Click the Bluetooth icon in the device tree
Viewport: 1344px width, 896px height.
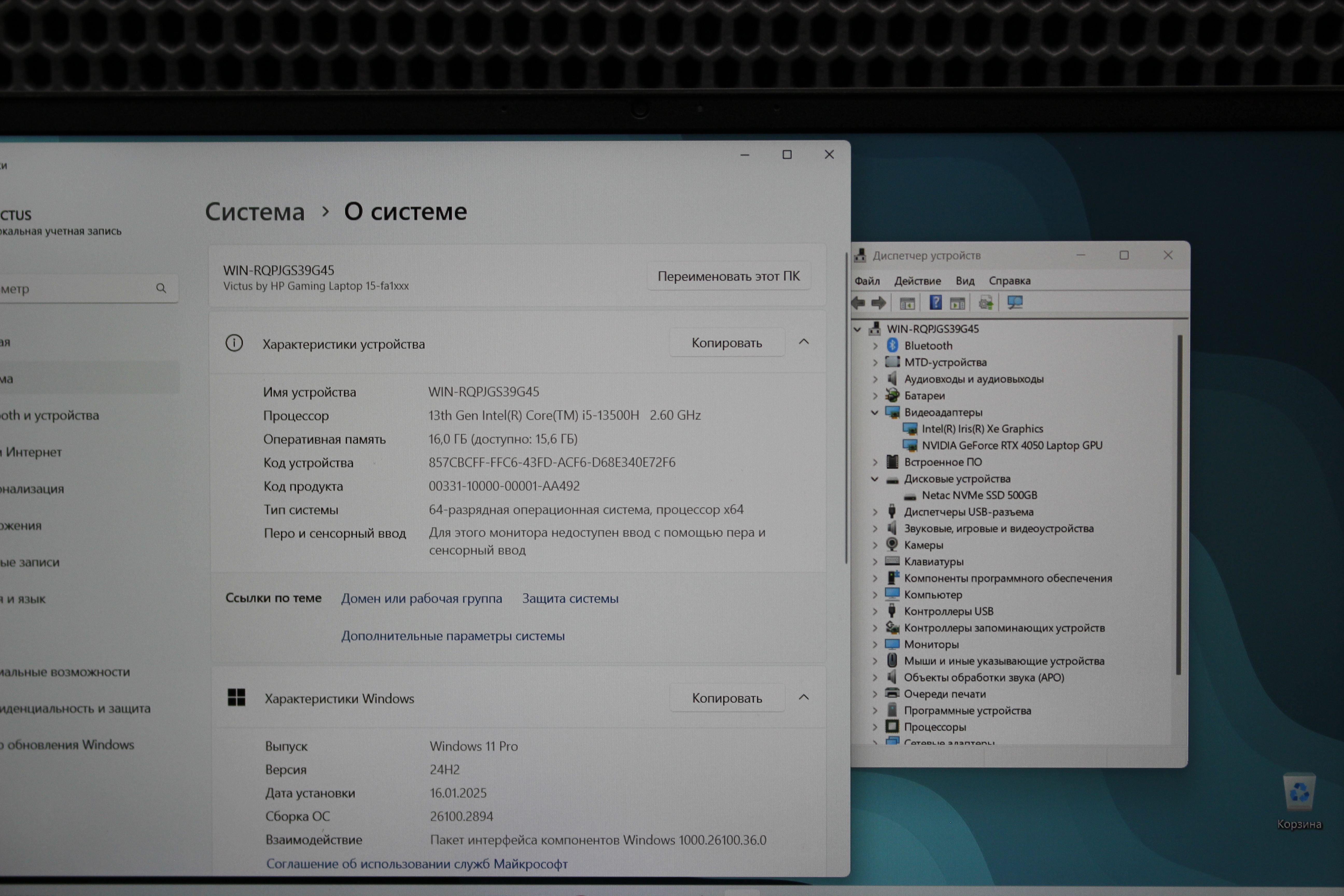point(892,345)
